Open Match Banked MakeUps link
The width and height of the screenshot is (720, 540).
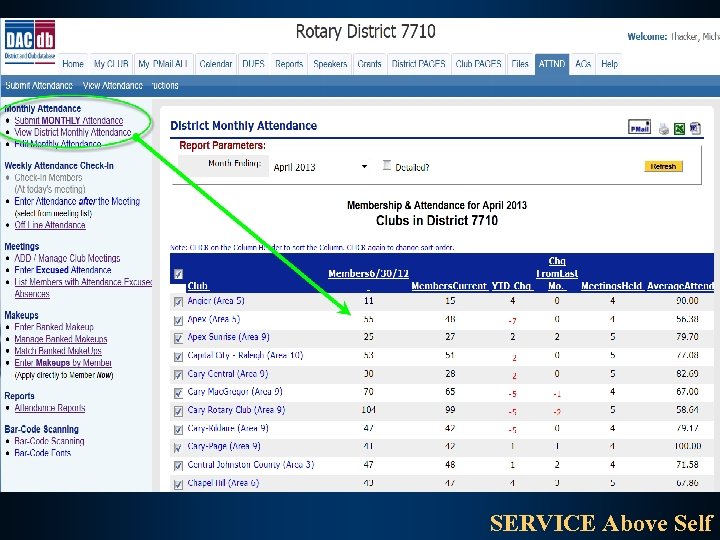58,351
